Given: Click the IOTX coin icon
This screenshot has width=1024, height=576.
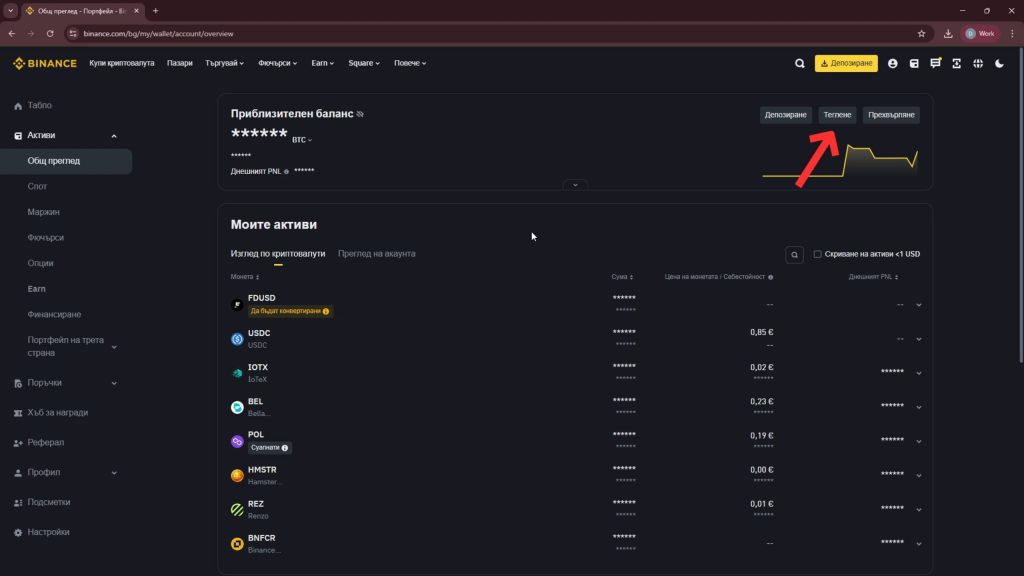Looking at the screenshot, I should click(237, 373).
